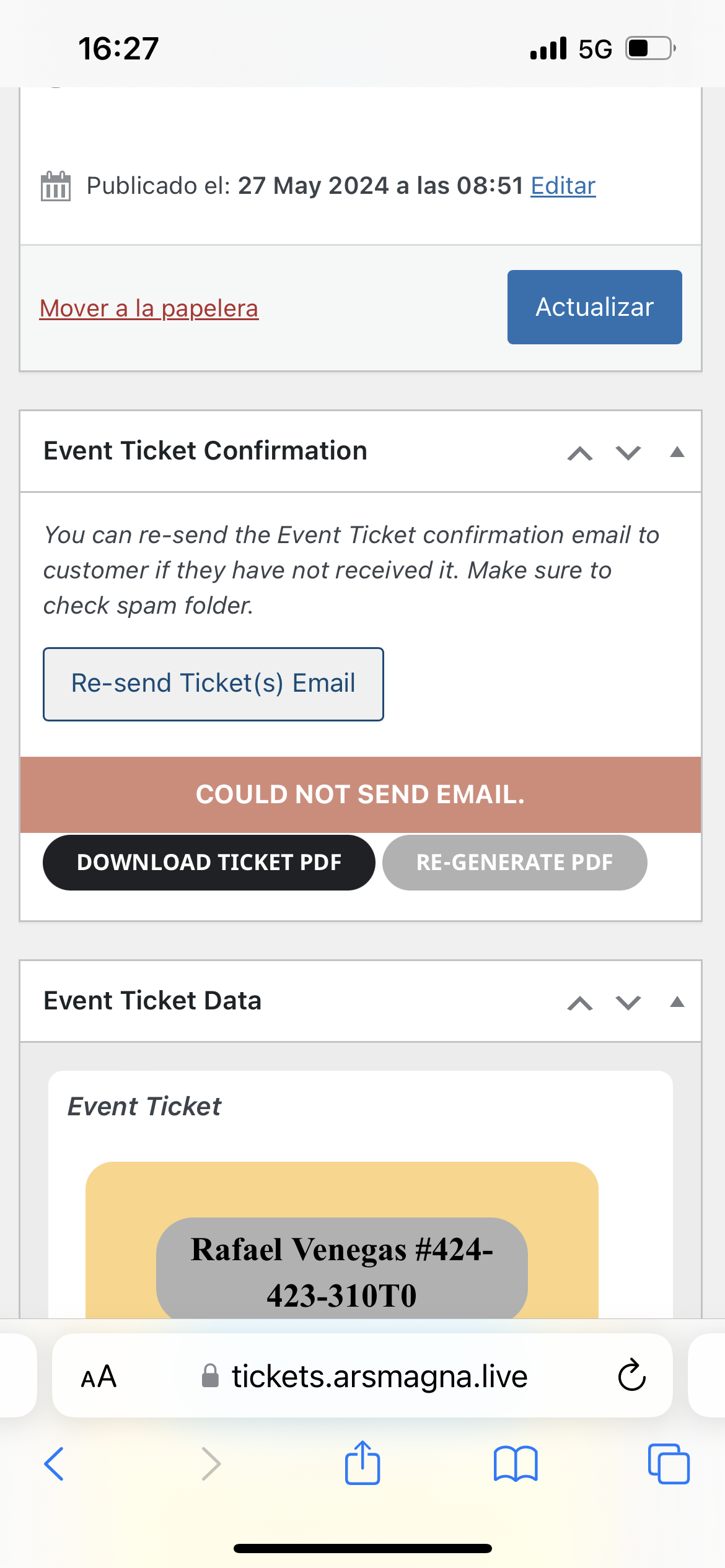Tap the Safari forward arrow
725x1568 pixels.
(211, 1464)
